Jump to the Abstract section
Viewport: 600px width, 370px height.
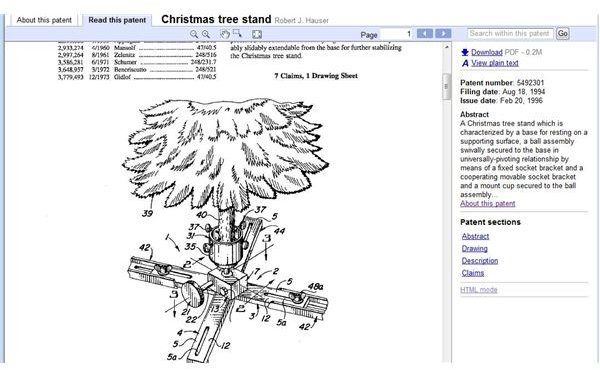[x=475, y=236]
